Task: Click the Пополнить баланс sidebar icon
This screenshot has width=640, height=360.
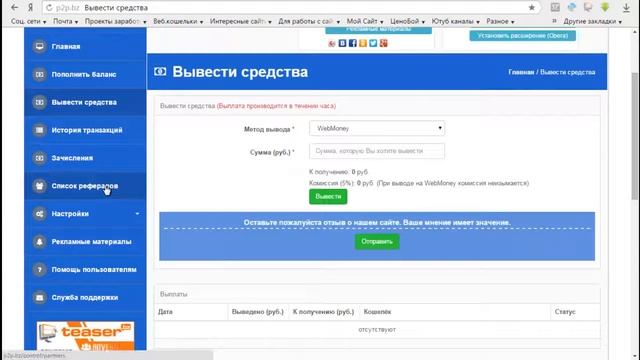Action: pyautogui.click(x=40, y=74)
